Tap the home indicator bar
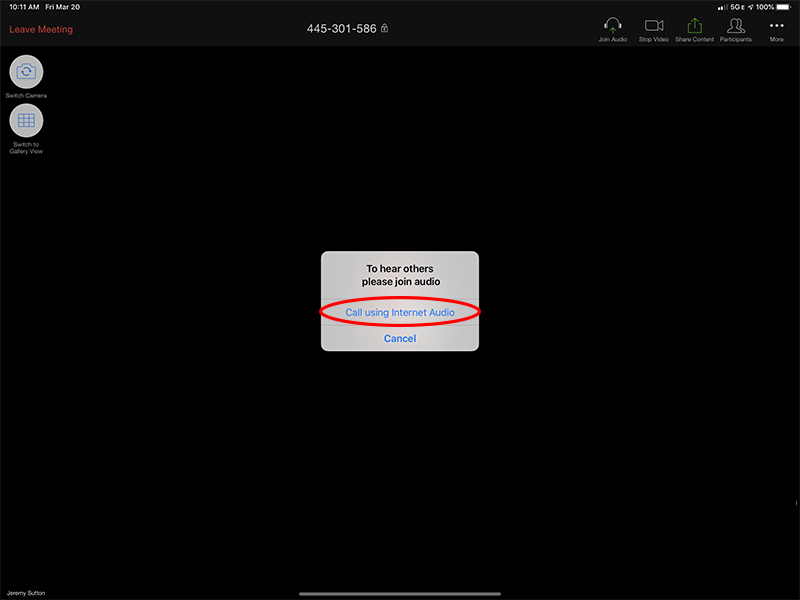Screen dimensions: 800x600 (x=400, y=594)
